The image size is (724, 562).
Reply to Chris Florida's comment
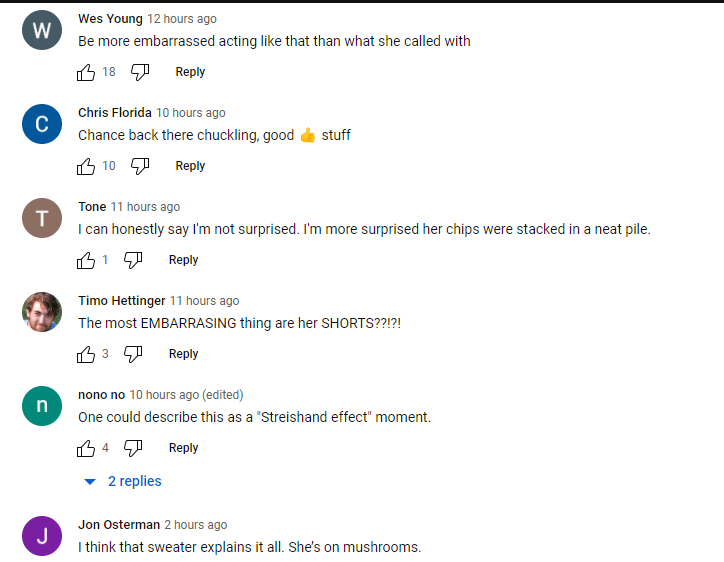click(190, 166)
